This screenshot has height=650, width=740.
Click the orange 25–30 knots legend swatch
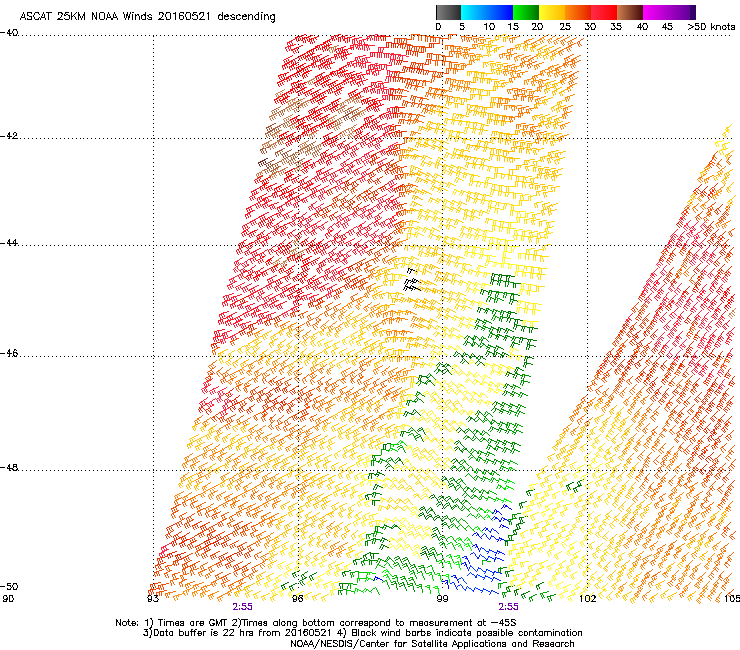578,12
